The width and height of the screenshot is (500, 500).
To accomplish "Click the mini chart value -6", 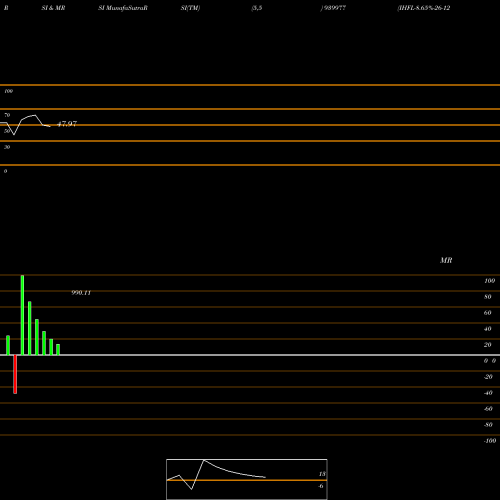I will [321, 486].
